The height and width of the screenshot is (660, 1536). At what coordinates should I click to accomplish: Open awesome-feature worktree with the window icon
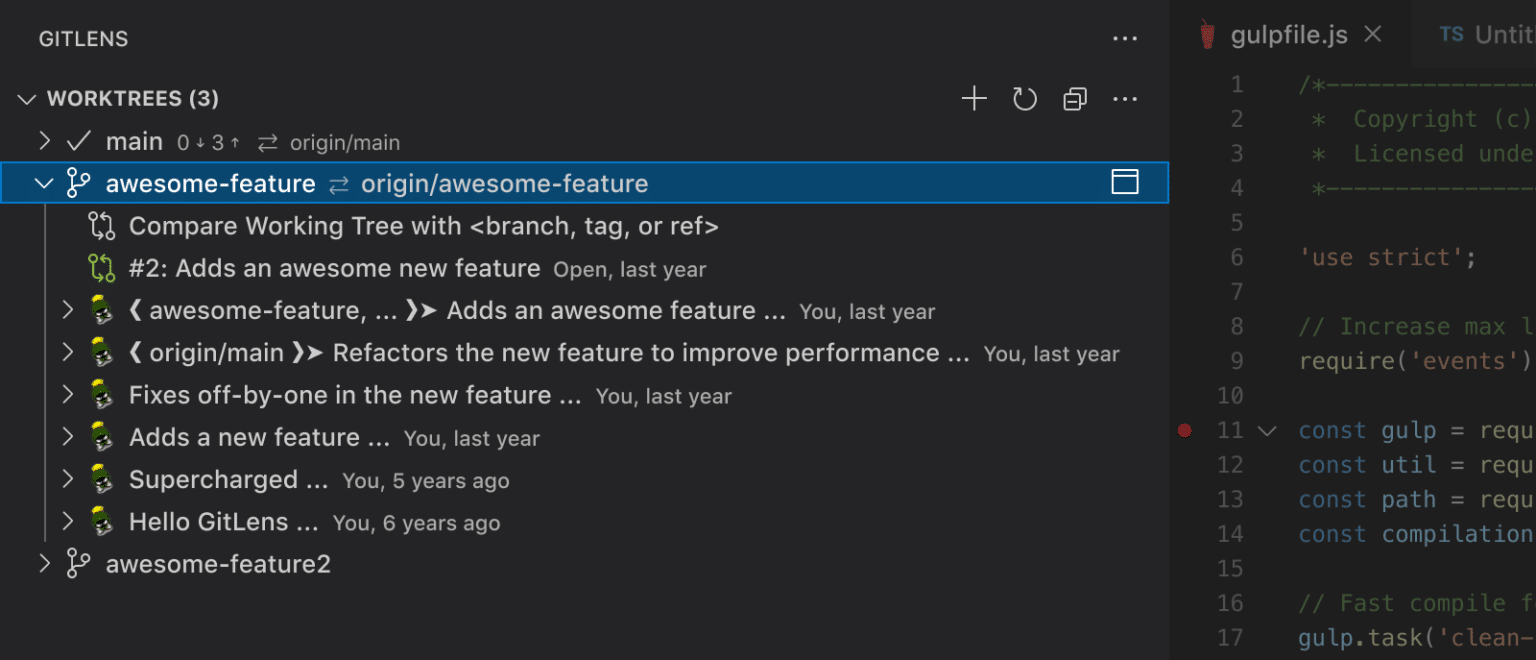point(1125,182)
